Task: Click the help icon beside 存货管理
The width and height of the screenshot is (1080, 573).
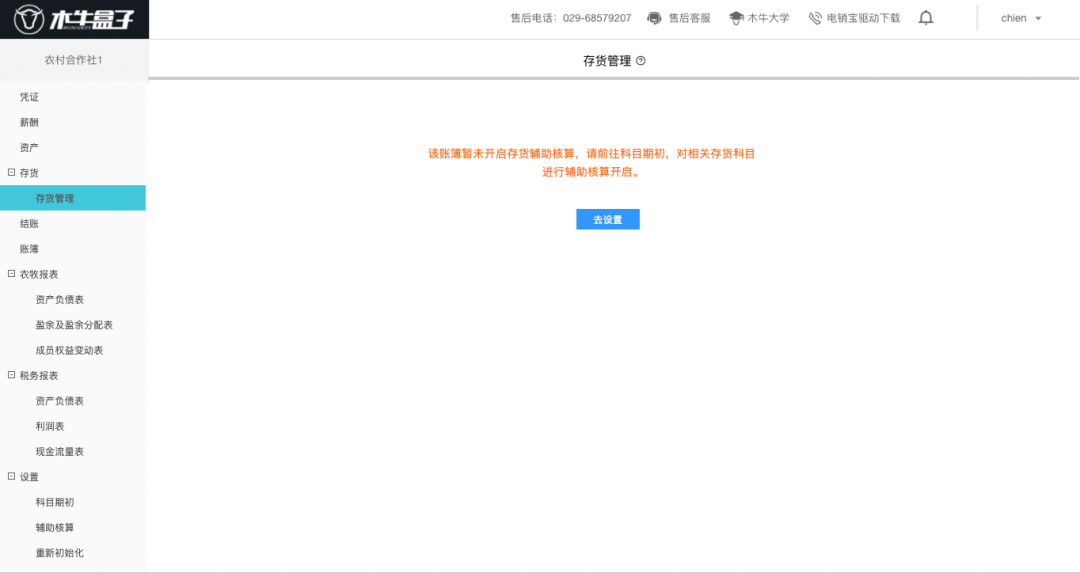Action: 641,61
